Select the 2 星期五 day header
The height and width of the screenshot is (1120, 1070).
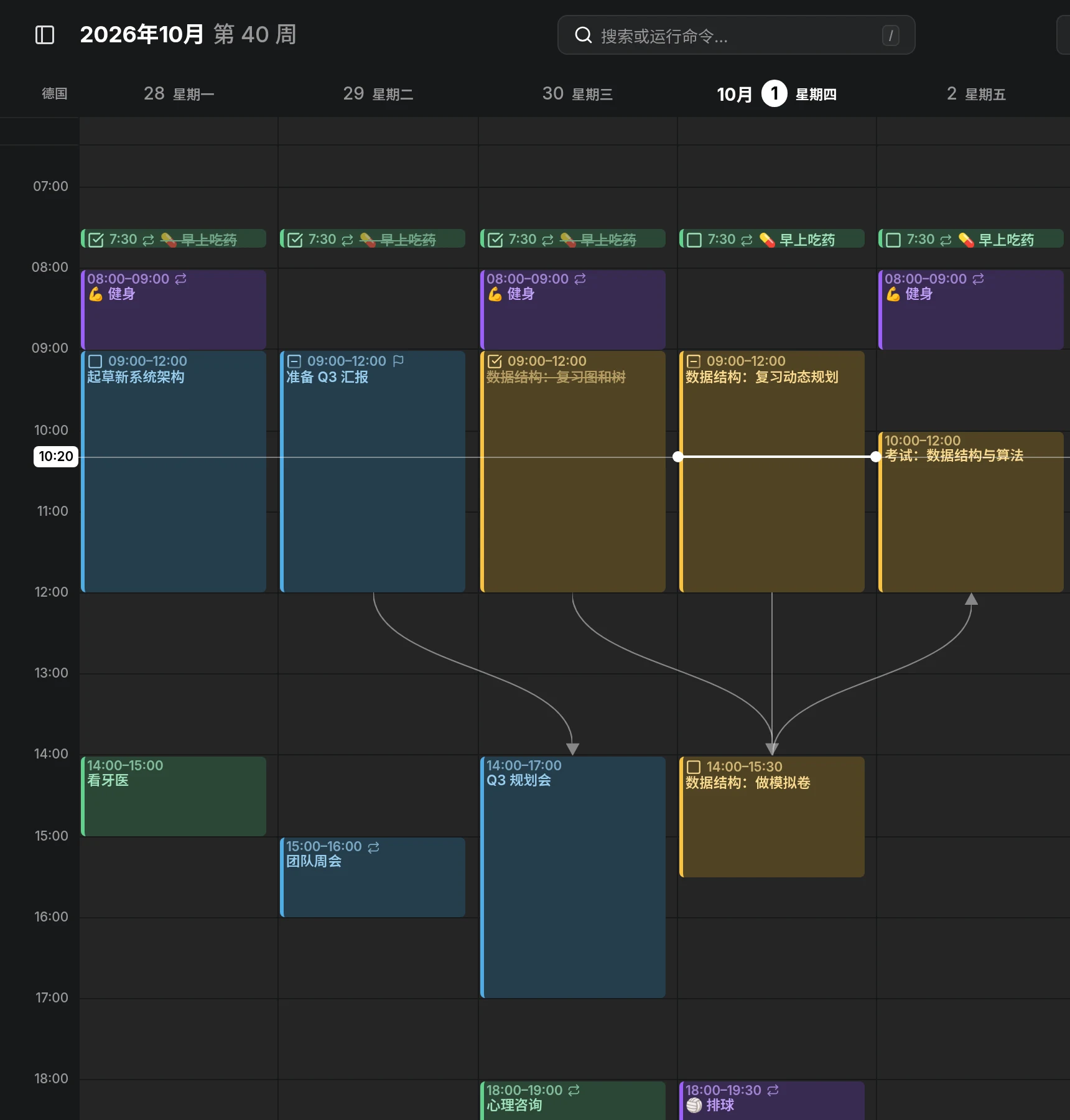(x=976, y=94)
